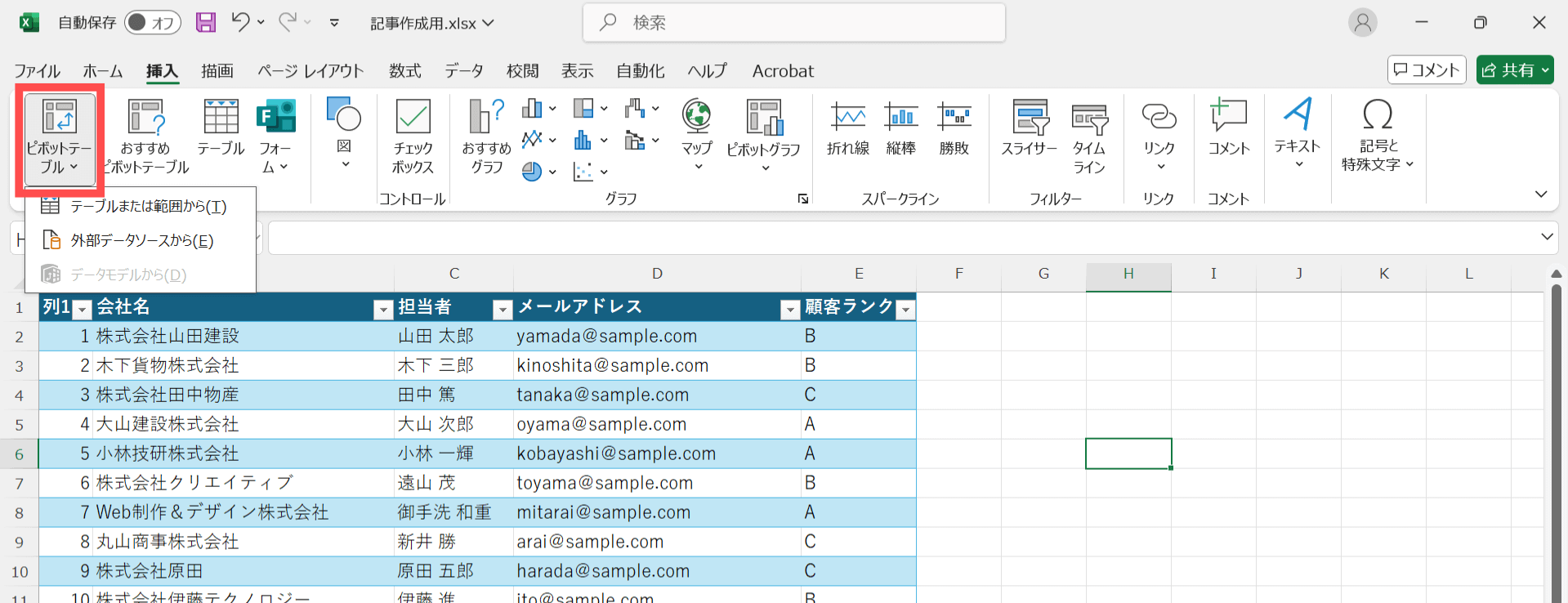Click cell mitarai@sample.com

(657, 513)
